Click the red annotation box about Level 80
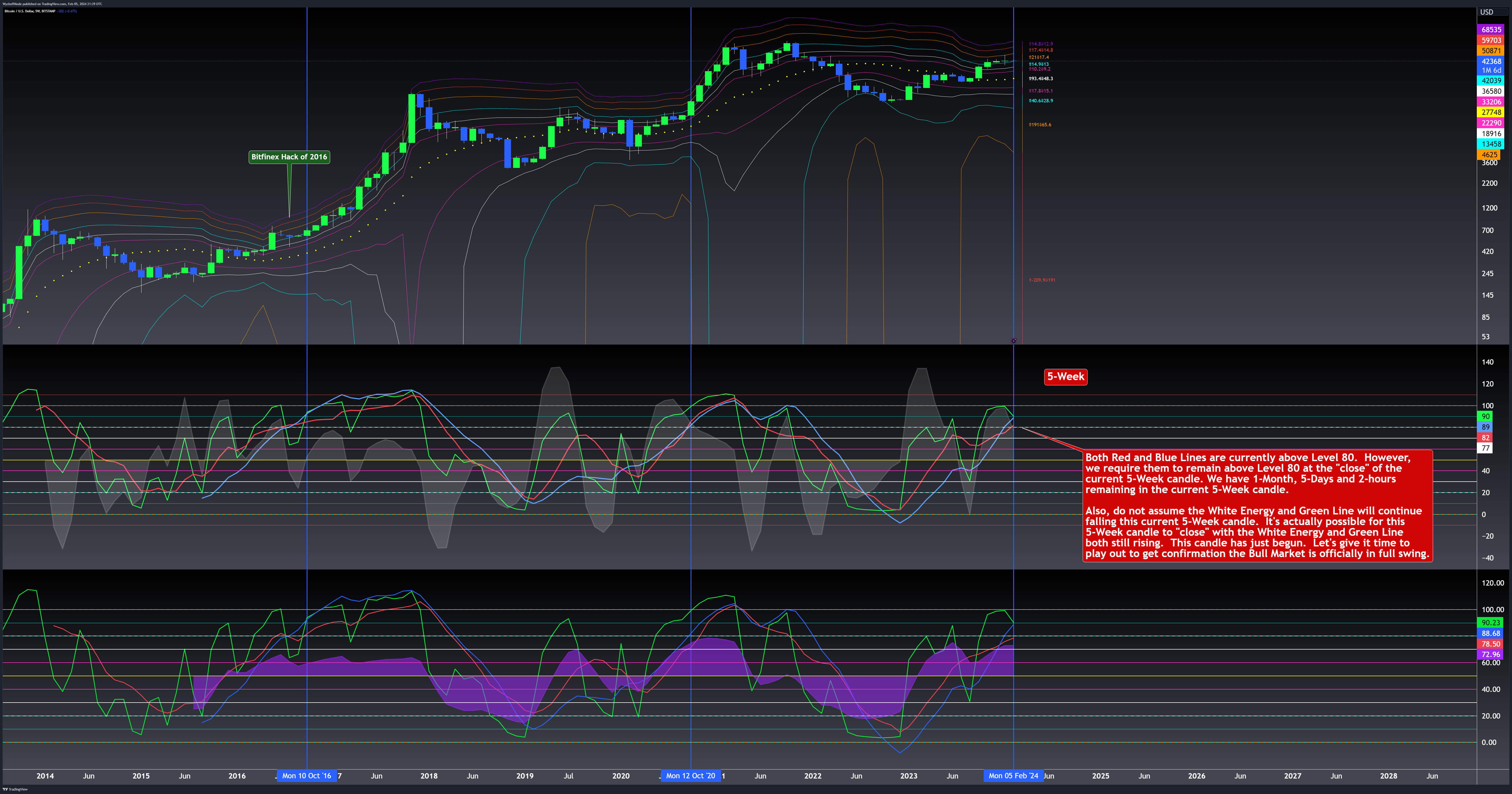 (1257, 506)
